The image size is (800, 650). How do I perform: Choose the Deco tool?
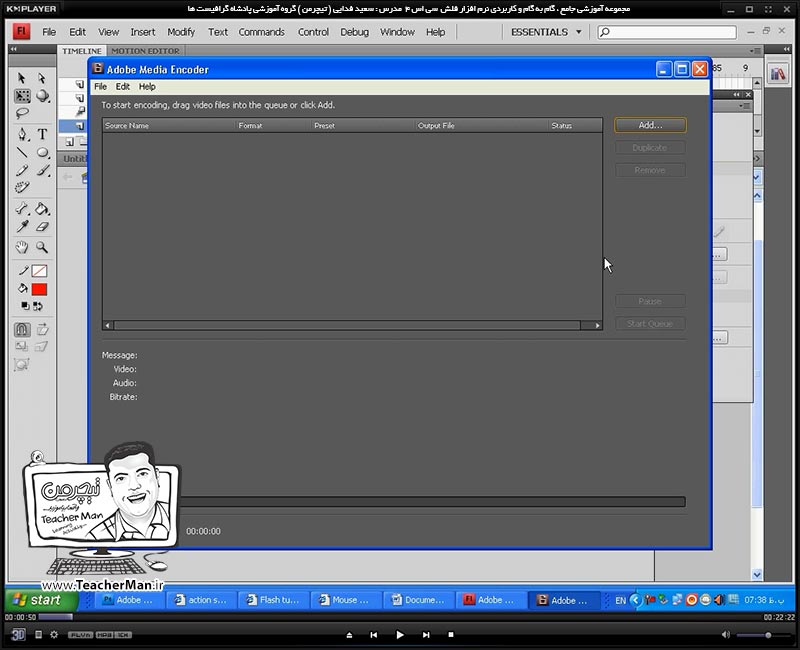[22, 188]
